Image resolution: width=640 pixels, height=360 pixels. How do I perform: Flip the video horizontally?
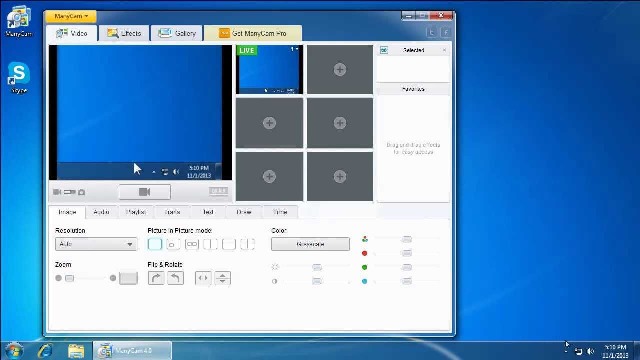(203, 278)
